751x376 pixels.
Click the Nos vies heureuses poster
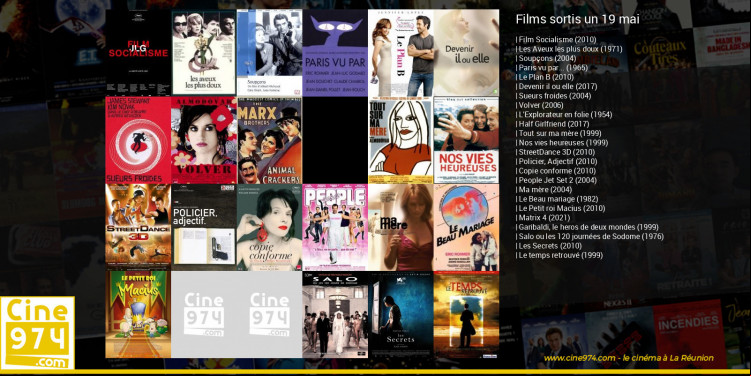point(467,140)
